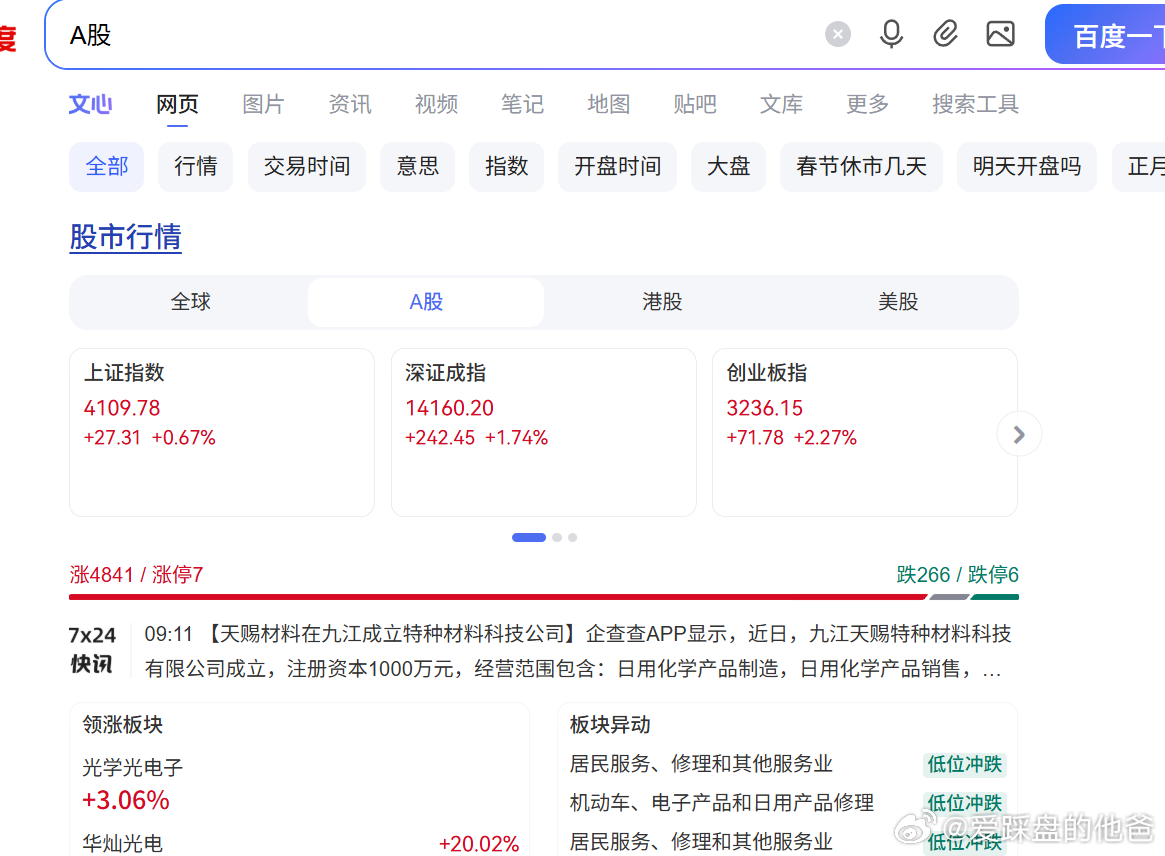
Task: Switch market view to 港股
Action: (x=662, y=302)
